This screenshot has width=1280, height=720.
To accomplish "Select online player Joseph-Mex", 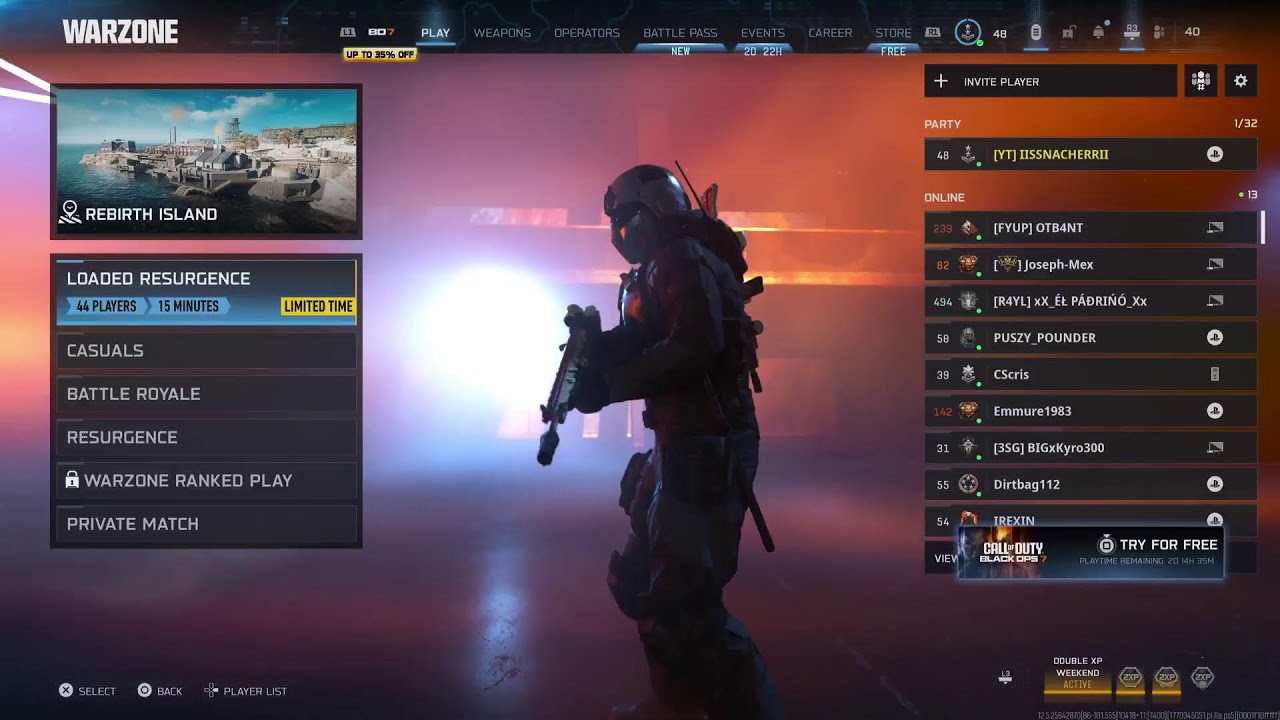I will (x=1090, y=264).
